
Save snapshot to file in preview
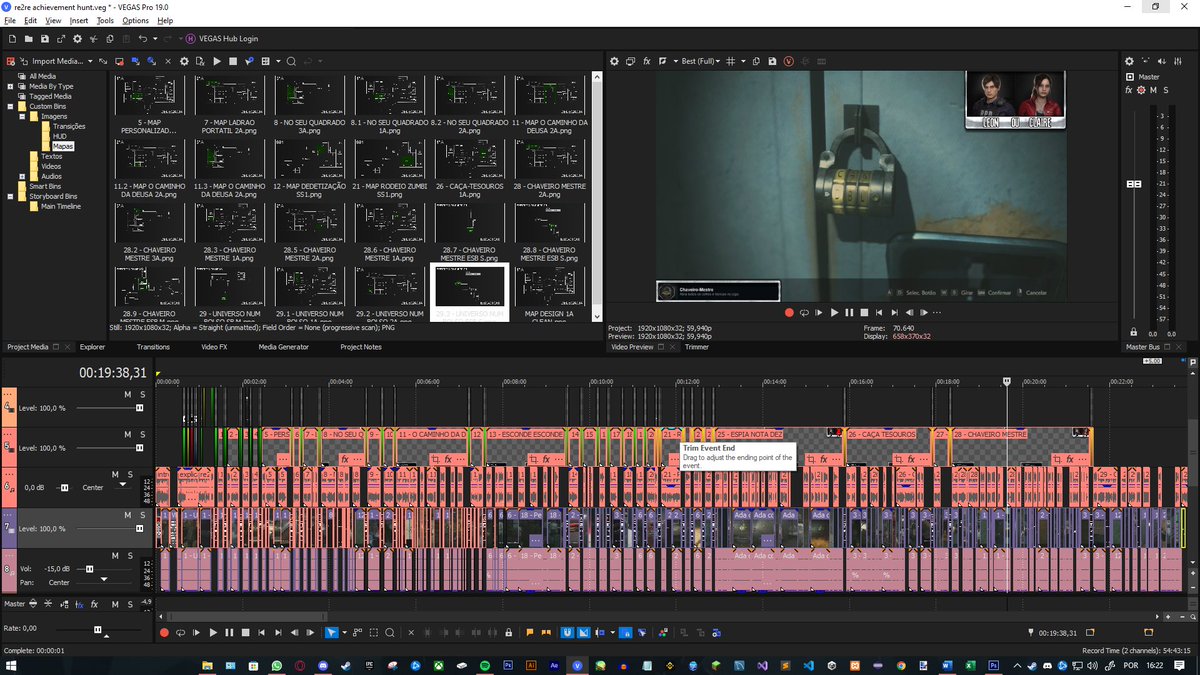[772, 61]
